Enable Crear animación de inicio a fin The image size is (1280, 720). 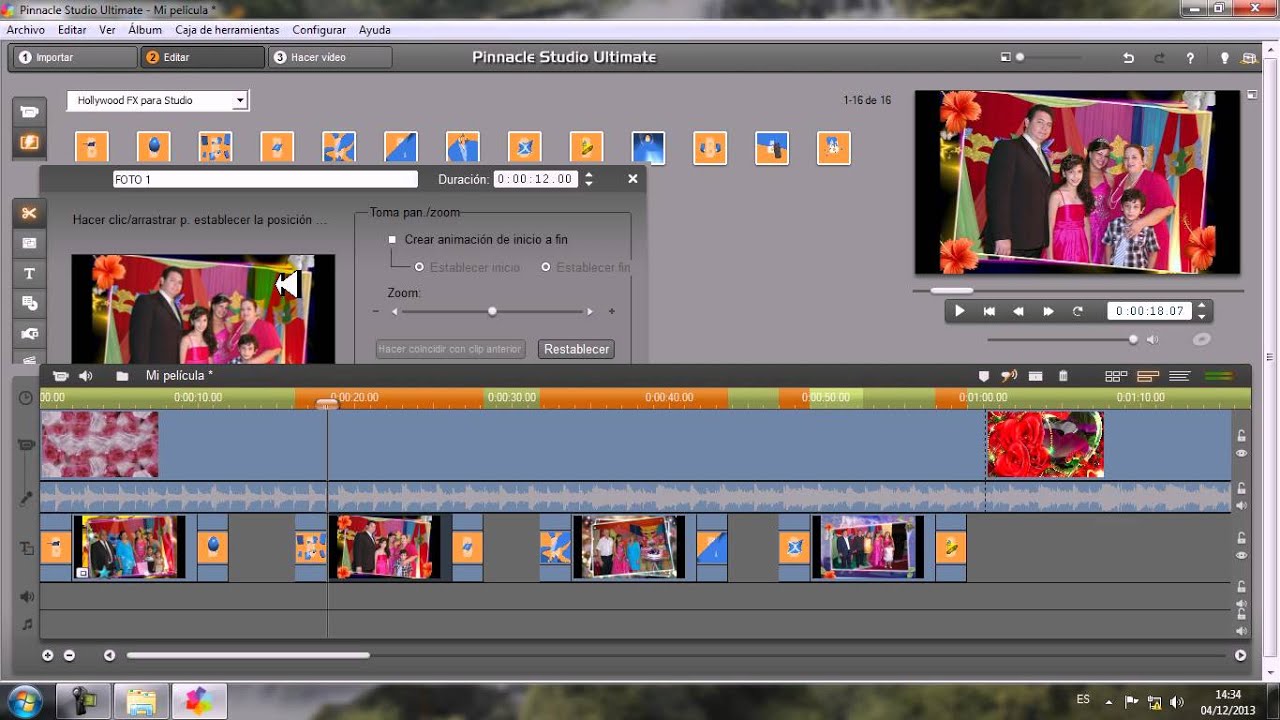pyautogui.click(x=393, y=240)
